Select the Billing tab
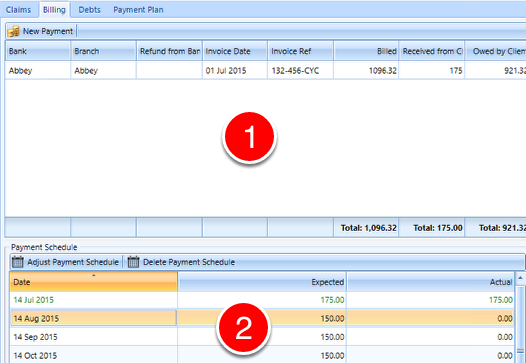 click(x=54, y=10)
